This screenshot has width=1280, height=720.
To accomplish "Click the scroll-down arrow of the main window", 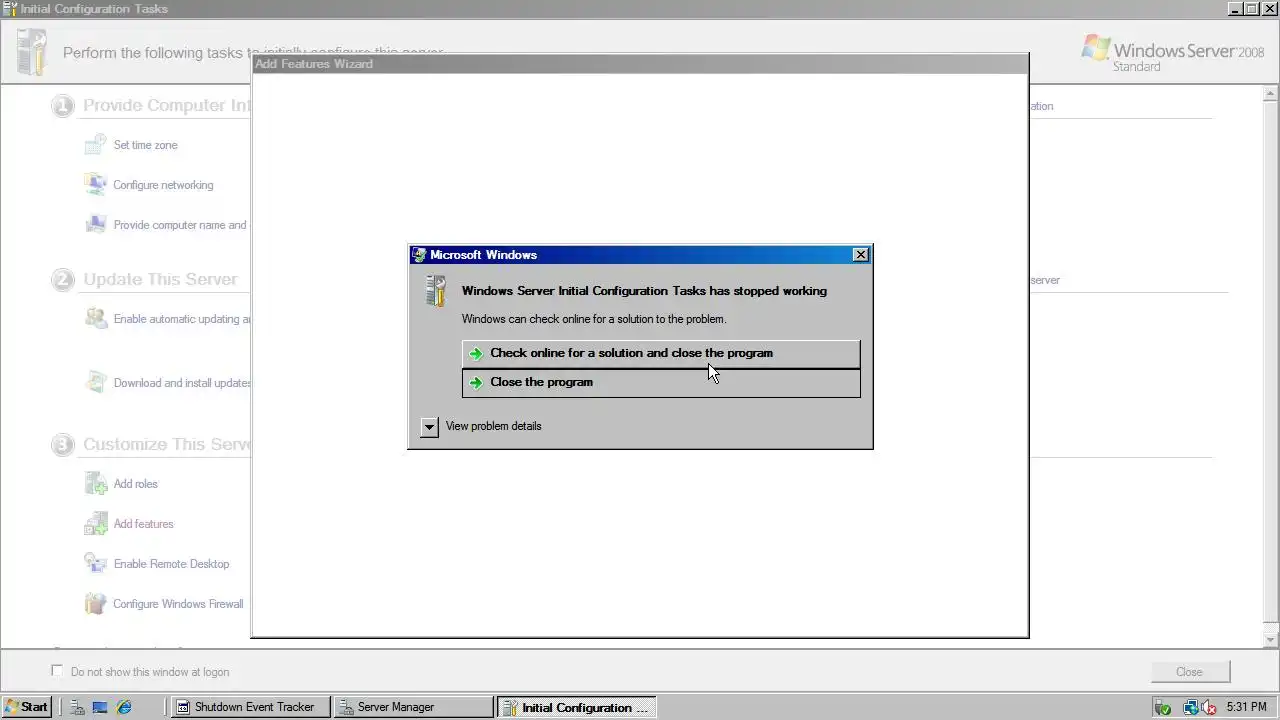I will point(1271,640).
